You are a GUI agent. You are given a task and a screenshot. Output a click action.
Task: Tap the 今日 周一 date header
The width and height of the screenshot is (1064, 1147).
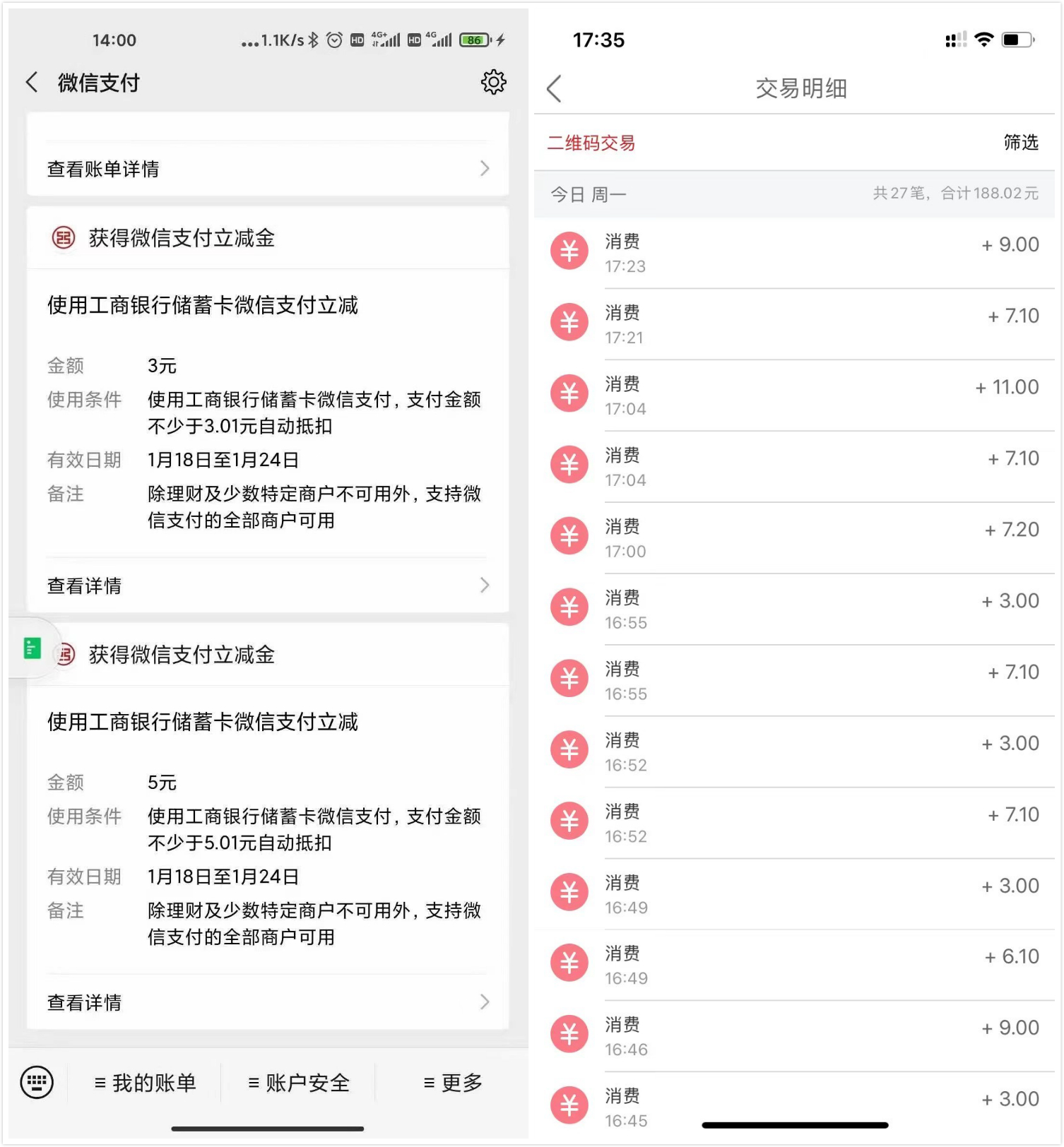pos(589,194)
